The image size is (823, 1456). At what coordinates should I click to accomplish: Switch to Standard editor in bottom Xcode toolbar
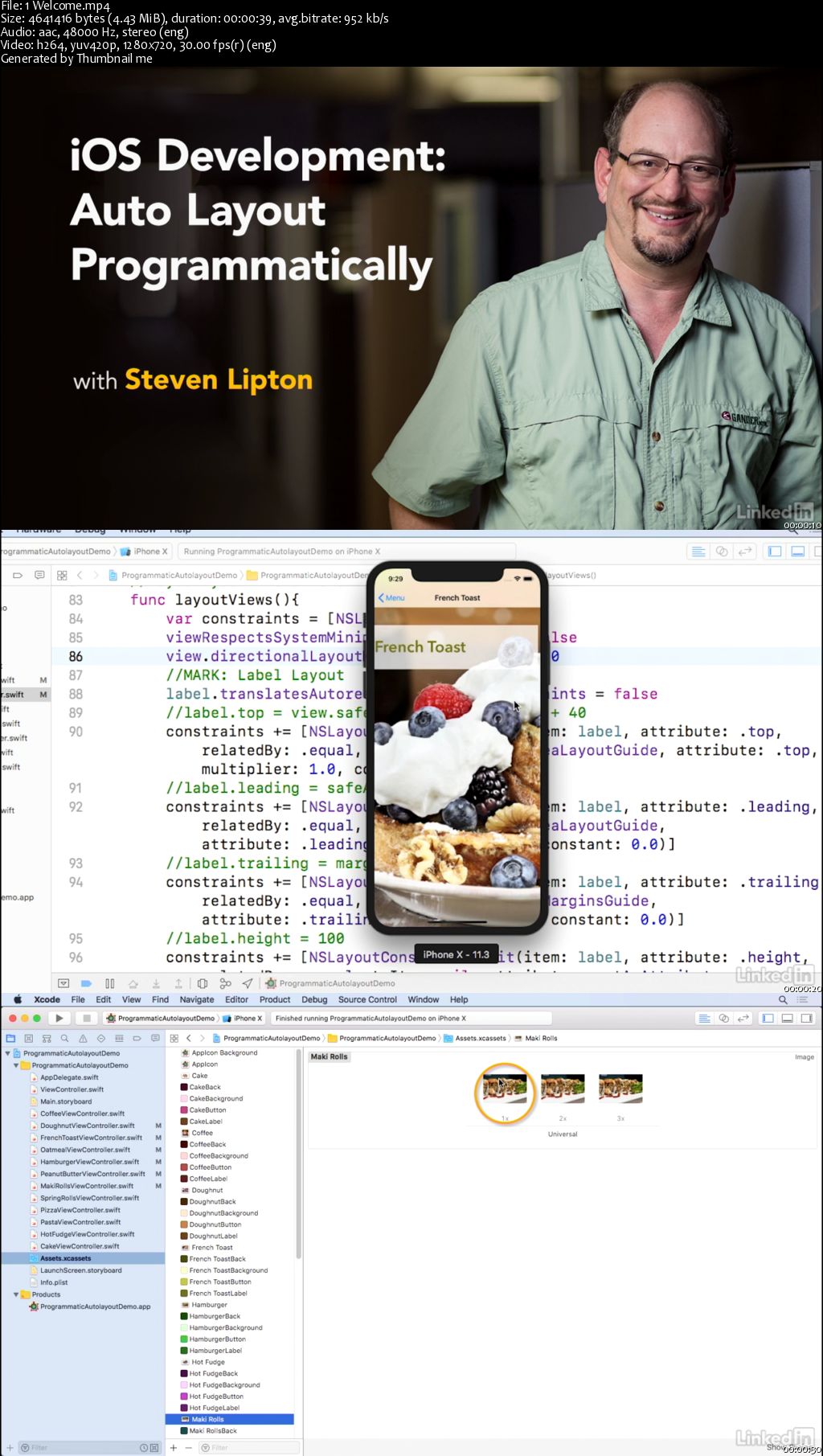704,1018
